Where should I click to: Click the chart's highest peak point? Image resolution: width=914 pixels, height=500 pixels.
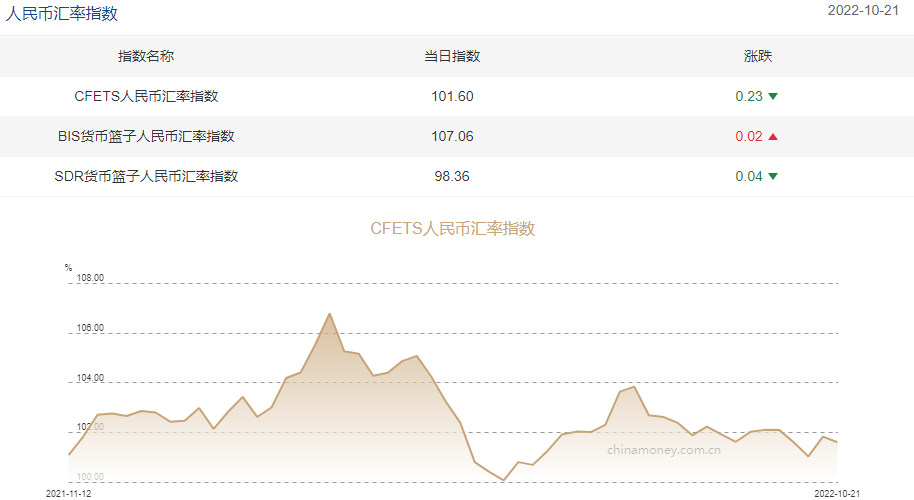tap(330, 314)
